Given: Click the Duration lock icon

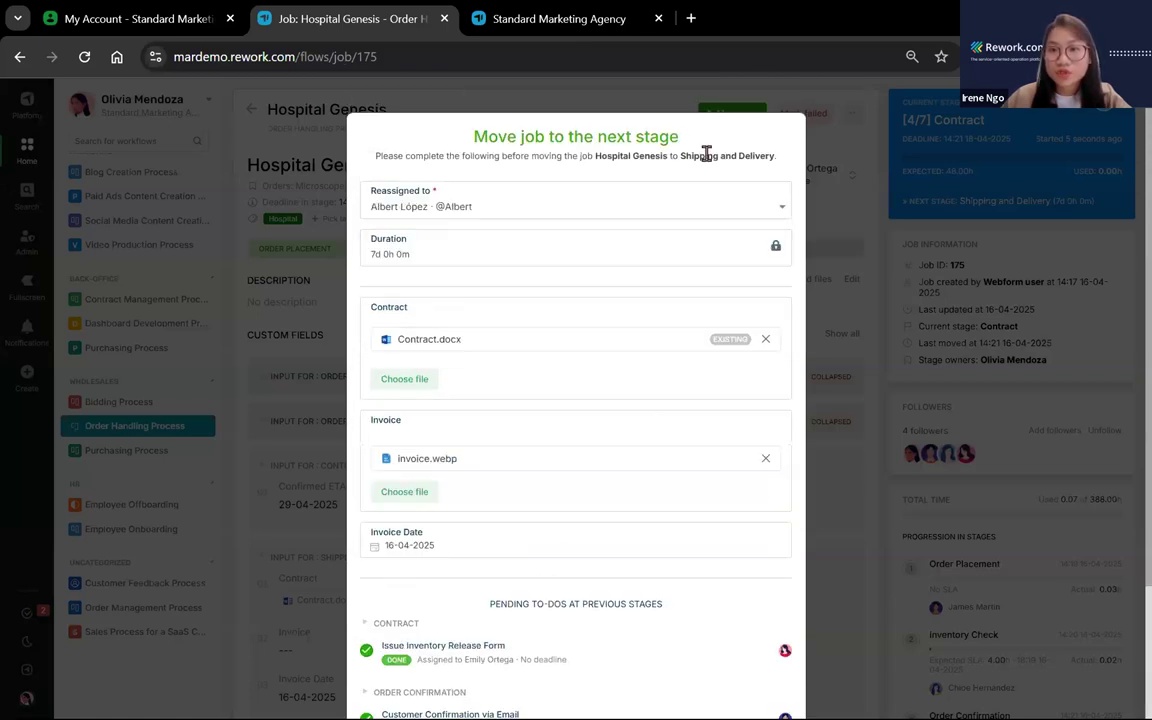Looking at the screenshot, I should [775, 245].
